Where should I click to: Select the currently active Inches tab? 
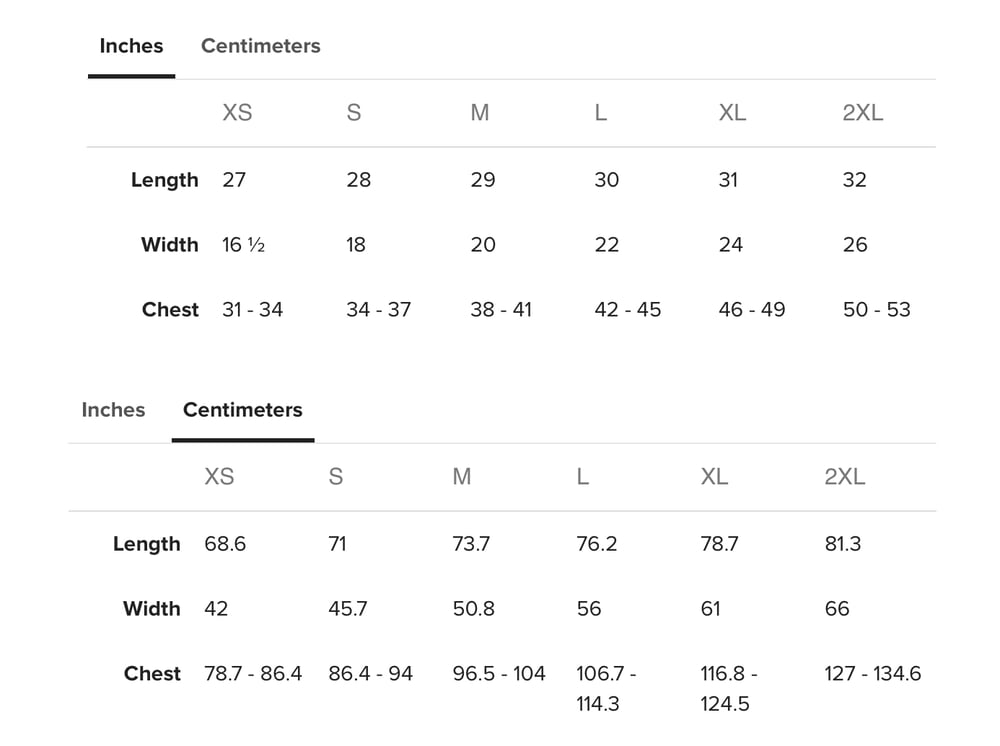click(x=131, y=46)
